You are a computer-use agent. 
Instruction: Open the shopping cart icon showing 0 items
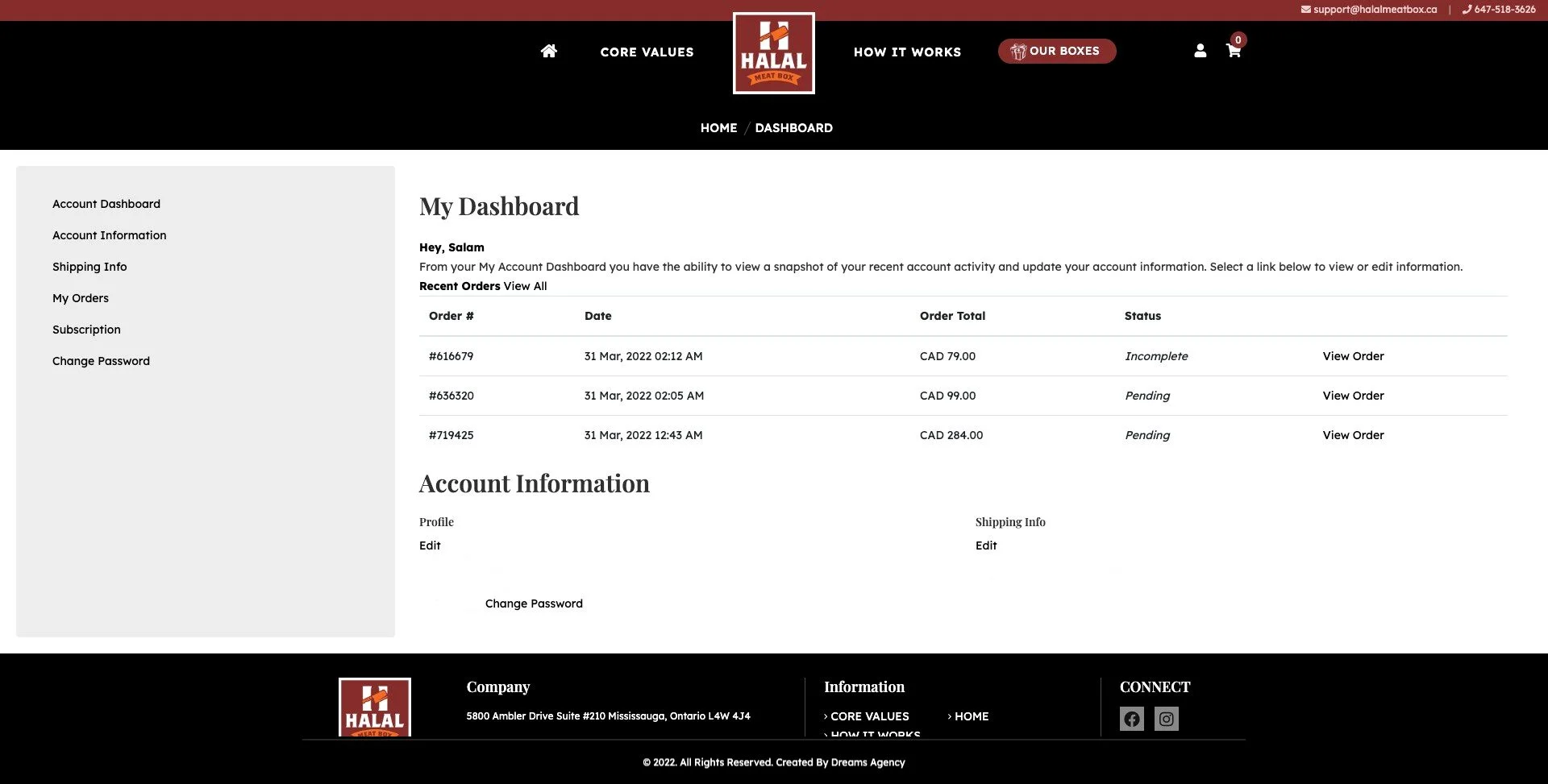pos(1234,51)
